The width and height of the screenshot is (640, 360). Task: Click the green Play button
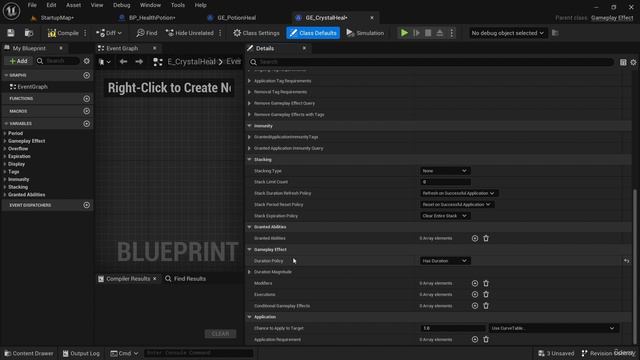(x=404, y=33)
